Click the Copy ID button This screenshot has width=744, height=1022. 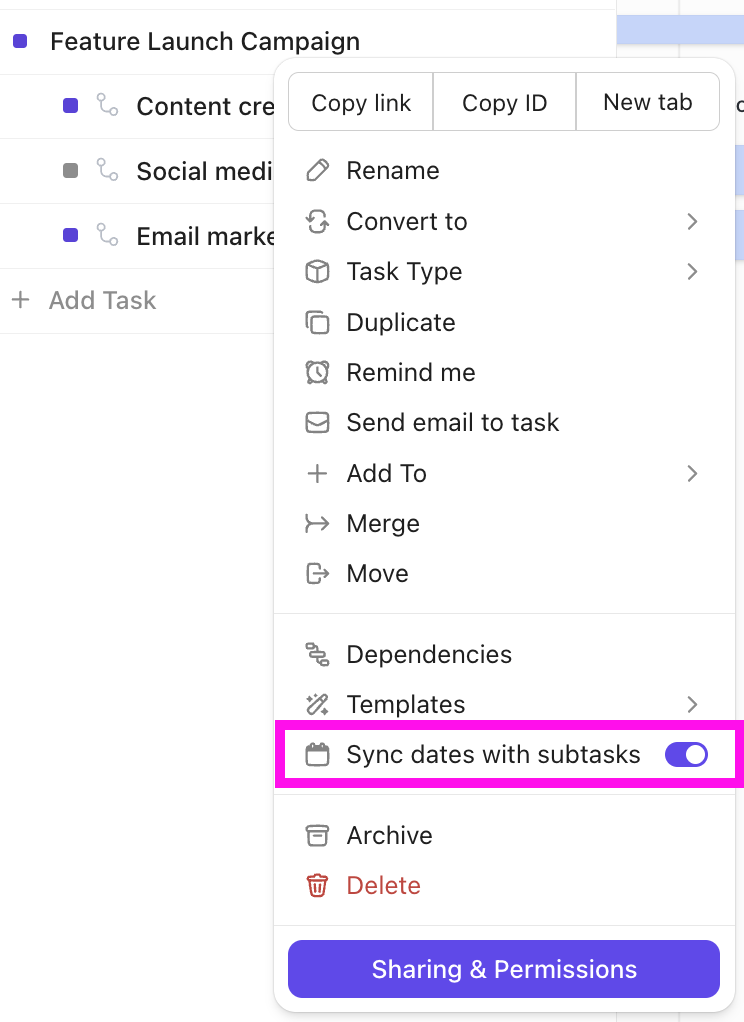(x=505, y=102)
